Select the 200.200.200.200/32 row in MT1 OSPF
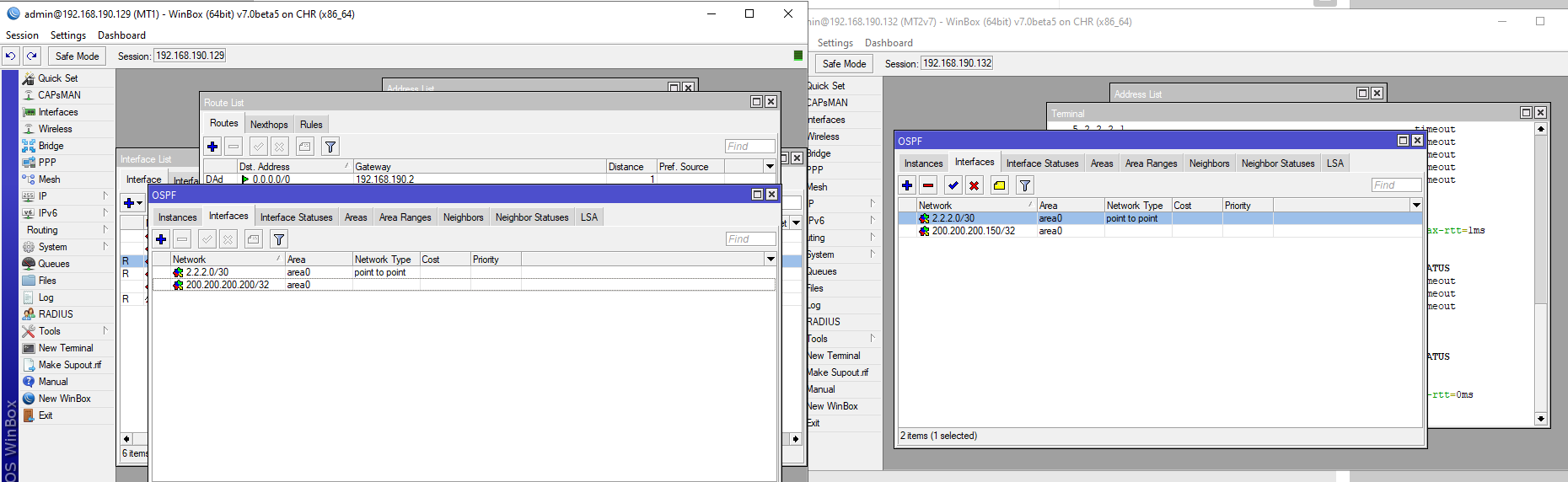Viewport: 1568px width, 482px height. (x=464, y=285)
